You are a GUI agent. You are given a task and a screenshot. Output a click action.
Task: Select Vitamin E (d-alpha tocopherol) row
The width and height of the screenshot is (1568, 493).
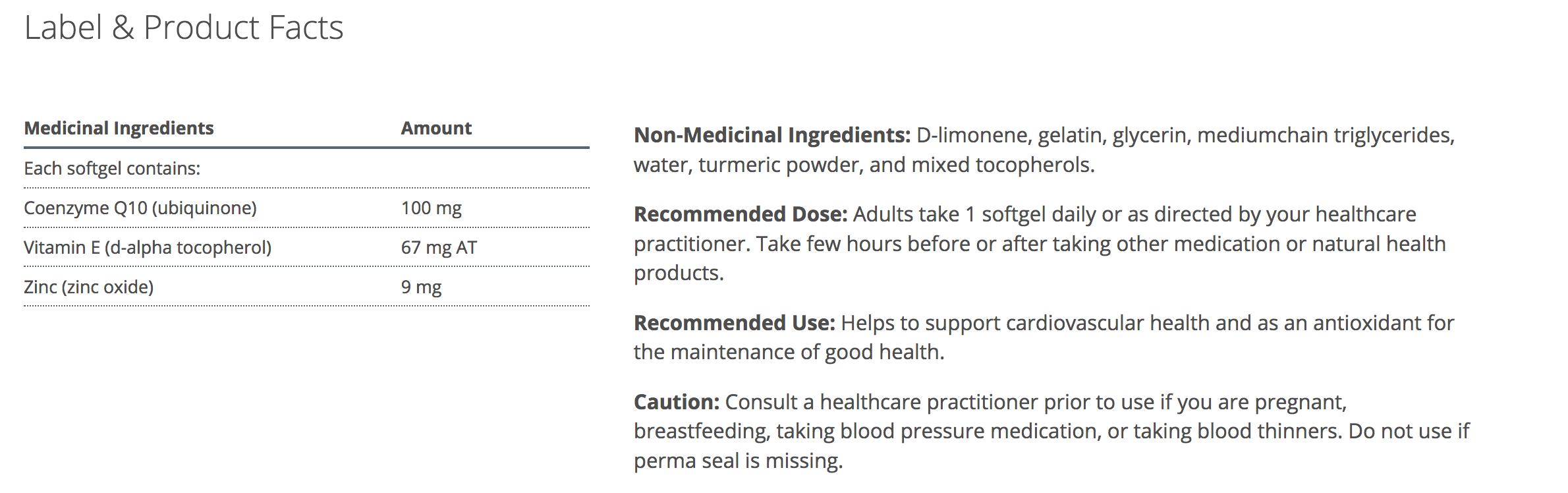[x=306, y=247]
